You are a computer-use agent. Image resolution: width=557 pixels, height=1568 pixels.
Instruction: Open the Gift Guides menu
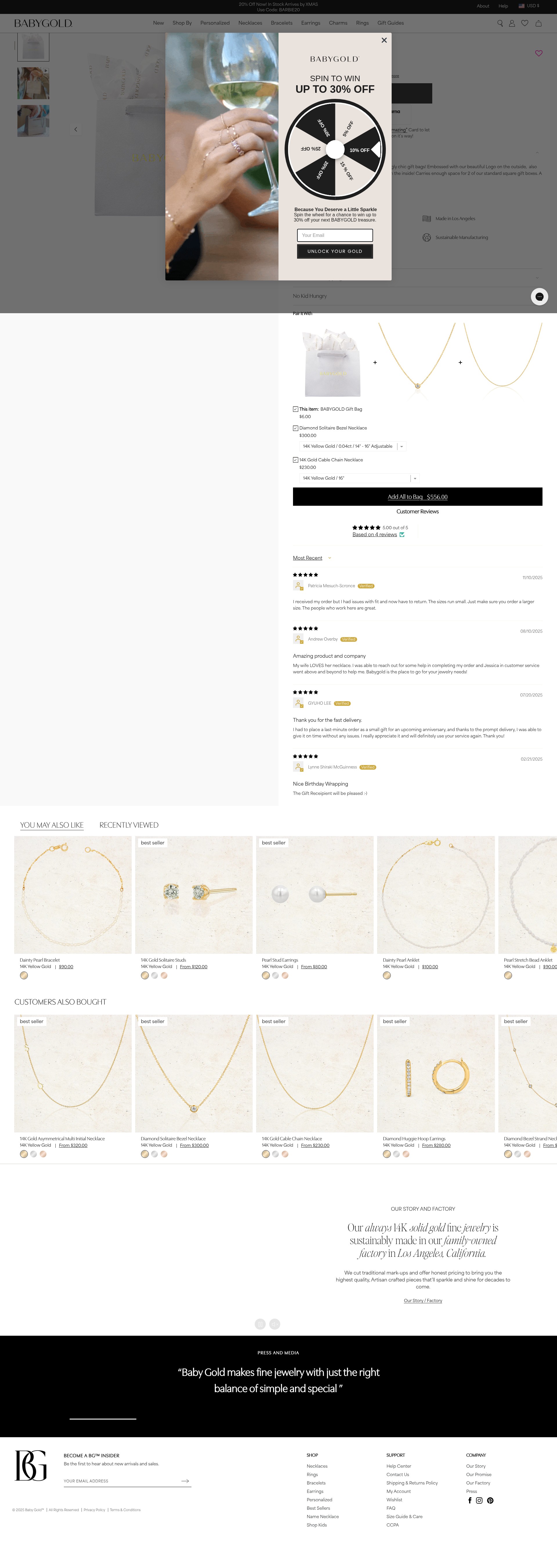tap(390, 23)
